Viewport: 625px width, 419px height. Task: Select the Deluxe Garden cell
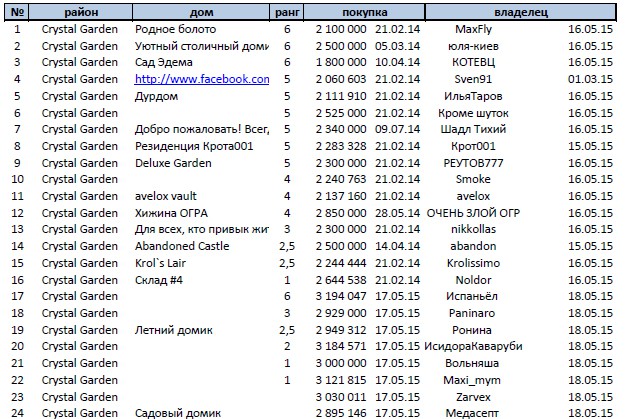pos(173,163)
